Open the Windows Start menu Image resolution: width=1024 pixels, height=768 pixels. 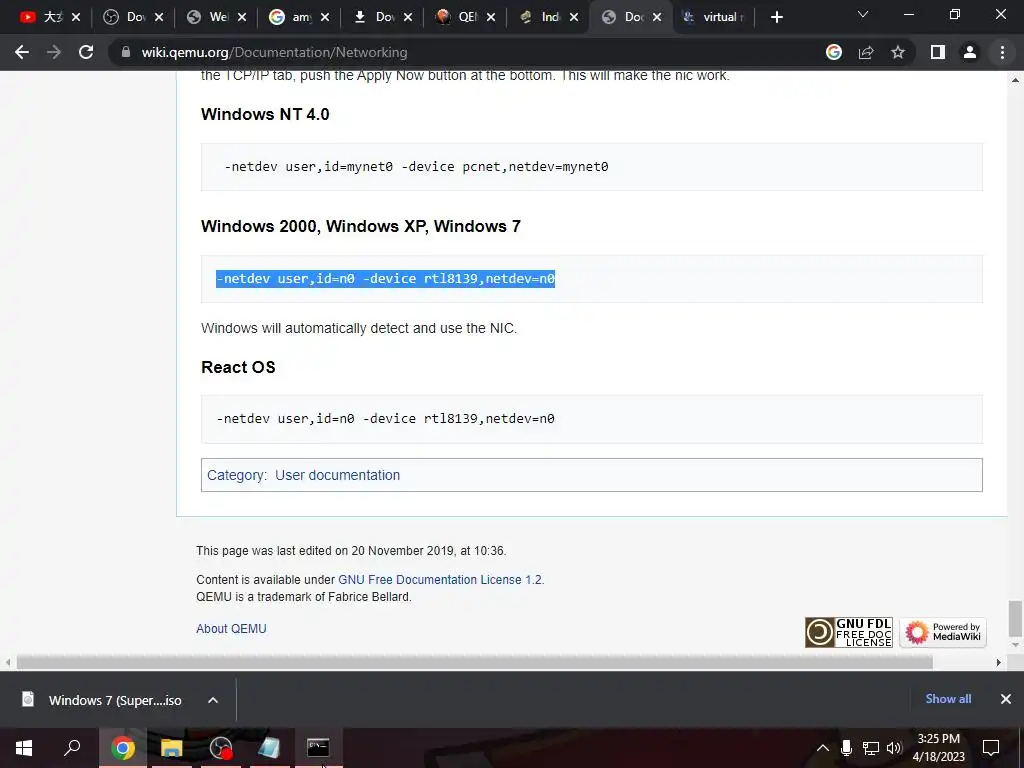24,748
